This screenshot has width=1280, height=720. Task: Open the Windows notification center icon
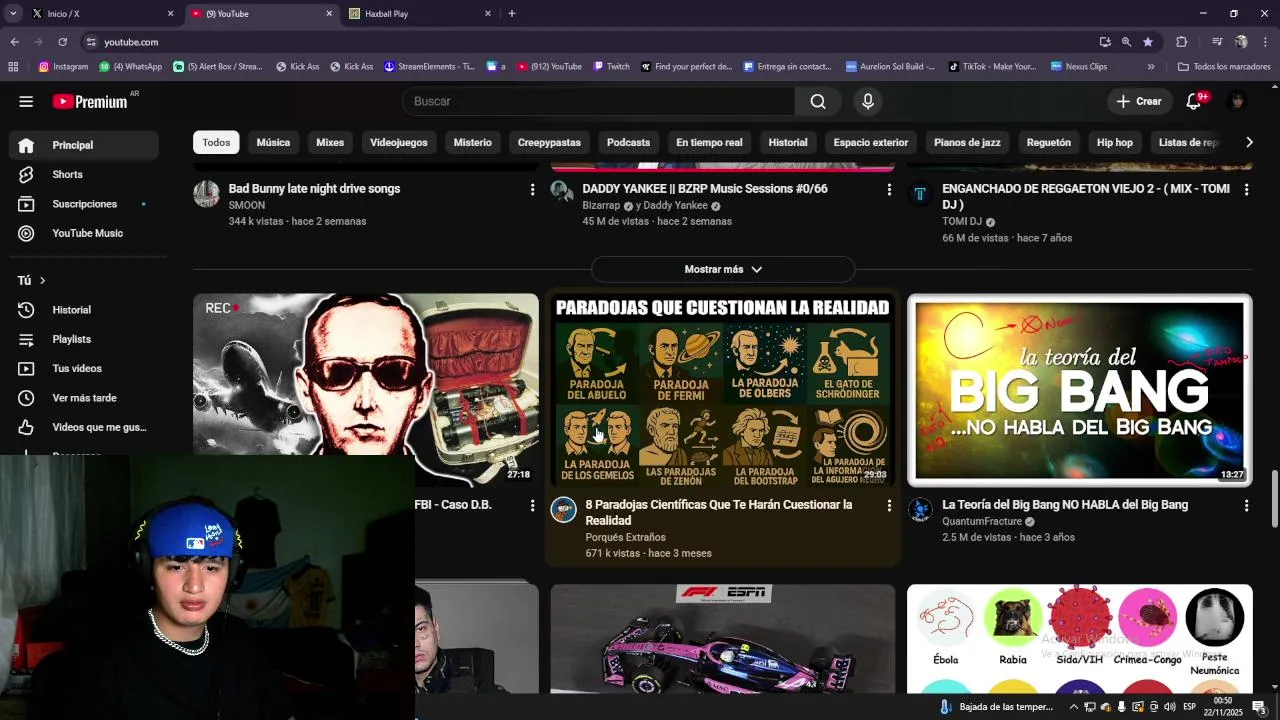point(1259,707)
